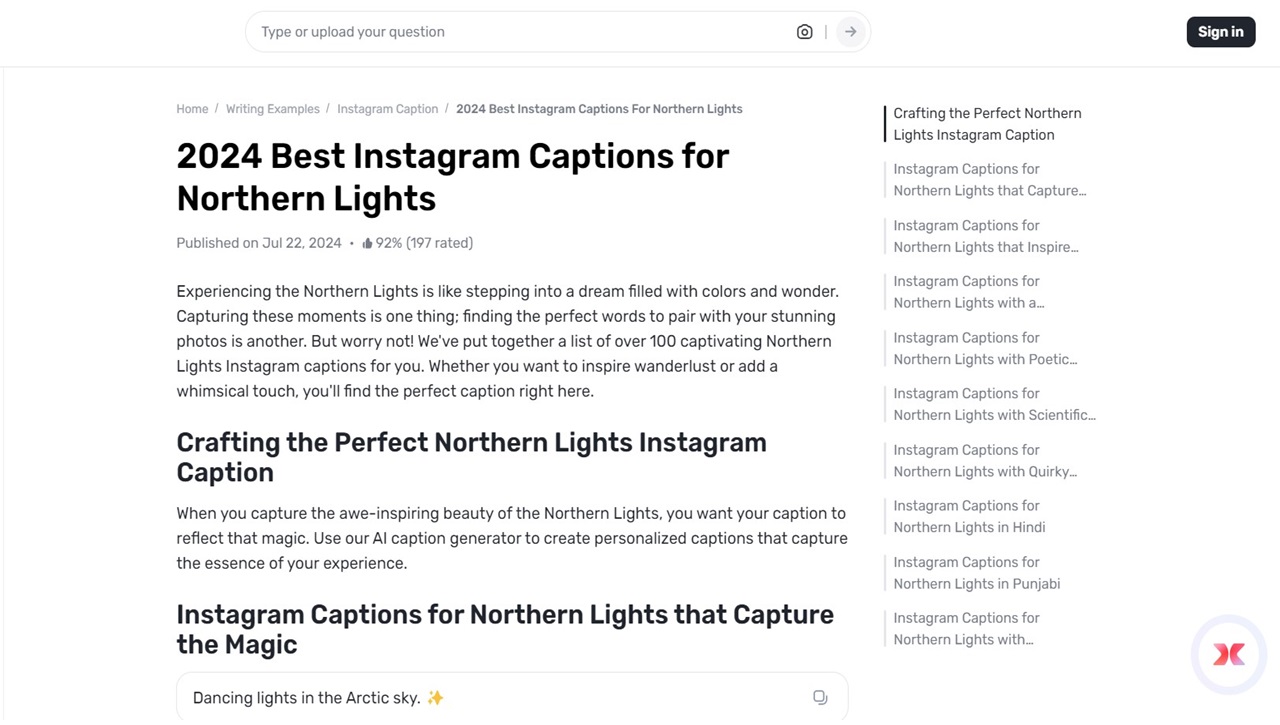Click the arrow icon to submit a question
Image resolution: width=1280 pixels, height=725 pixels.
pyautogui.click(x=849, y=31)
